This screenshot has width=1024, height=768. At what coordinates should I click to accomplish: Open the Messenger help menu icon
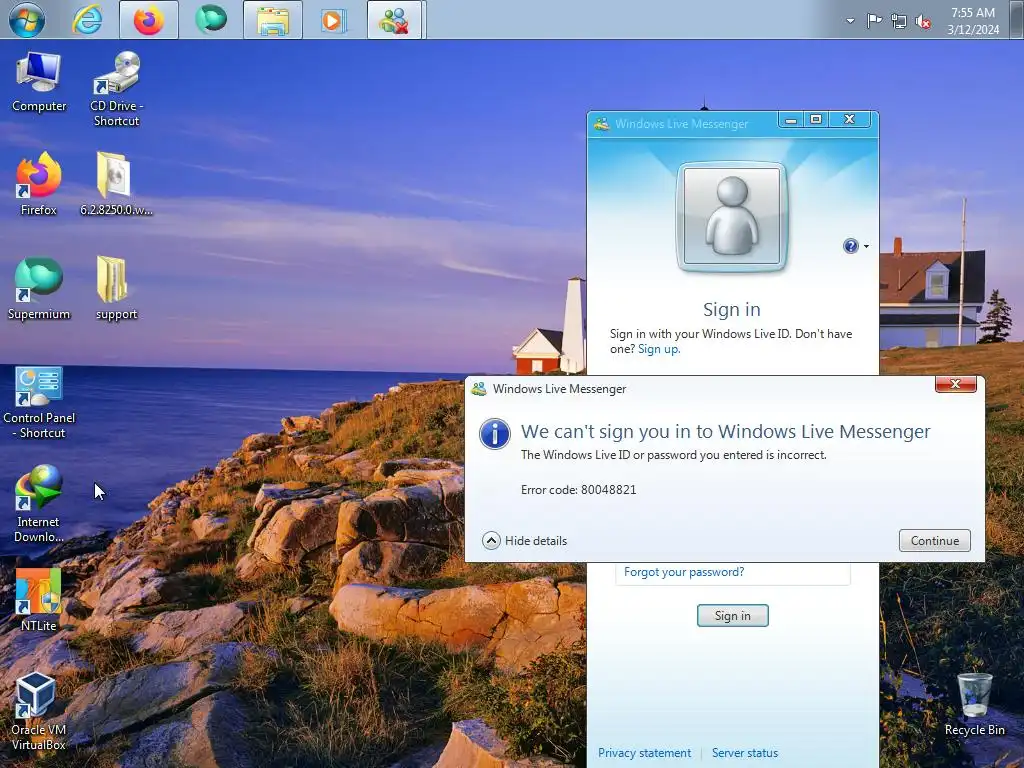pos(856,246)
